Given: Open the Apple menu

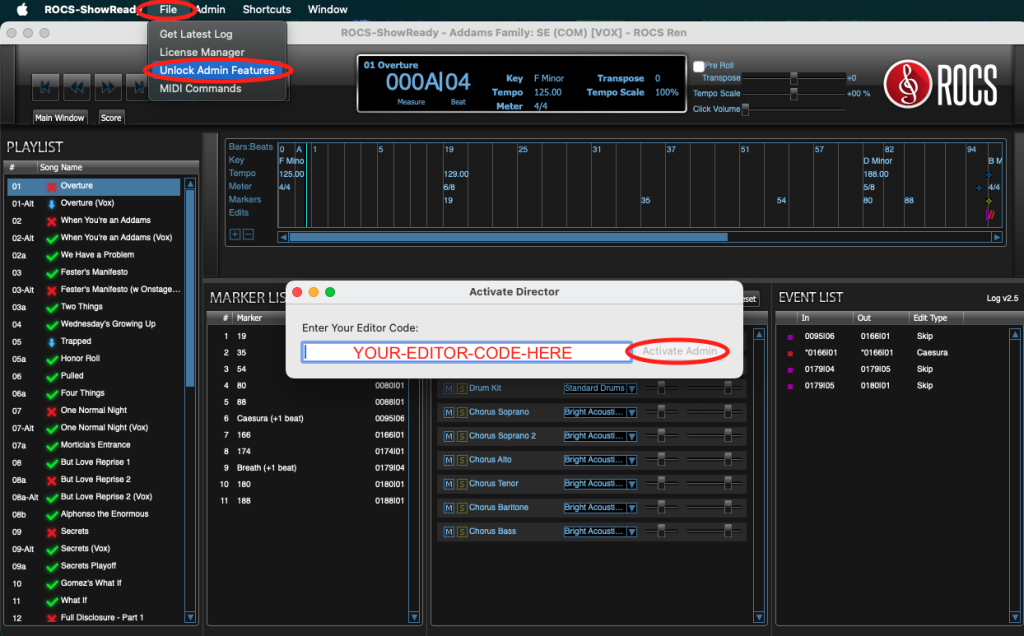Looking at the screenshot, I should 22,9.
